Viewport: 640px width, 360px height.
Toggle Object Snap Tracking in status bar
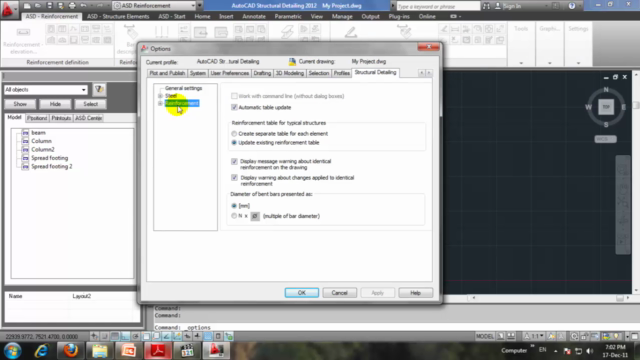pyautogui.click(x=167, y=336)
